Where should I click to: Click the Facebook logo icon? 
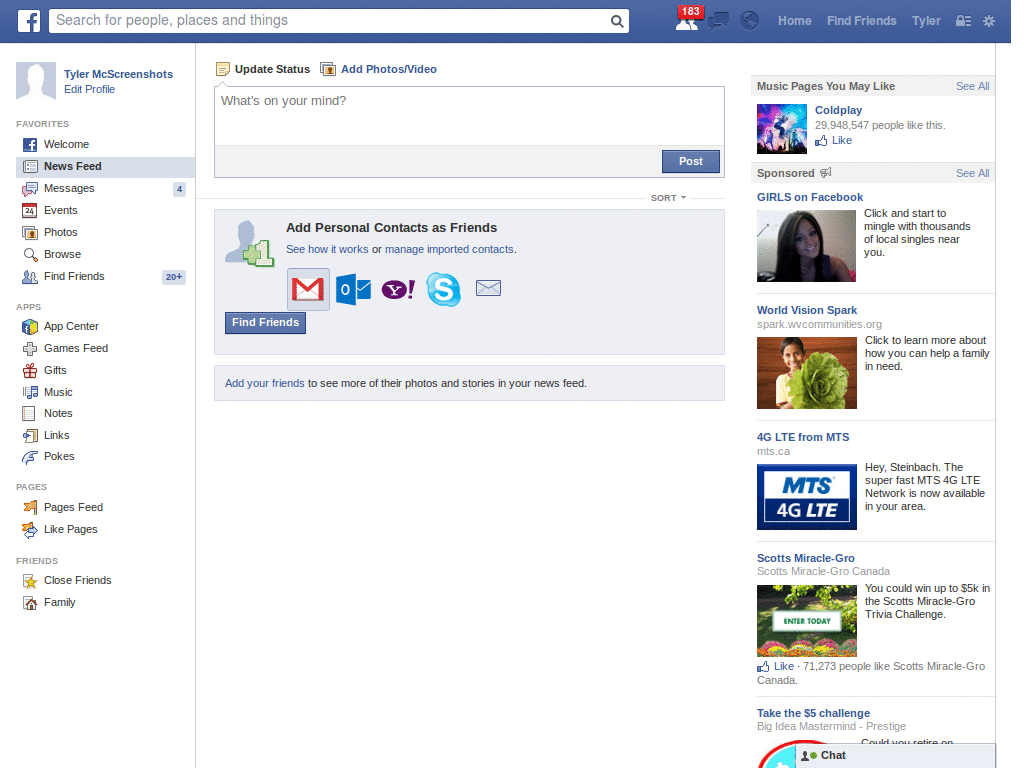point(29,21)
